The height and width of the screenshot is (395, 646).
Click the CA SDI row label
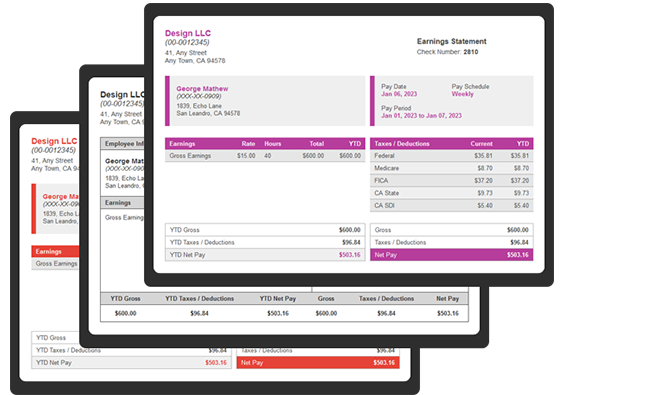pyautogui.click(x=384, y=205)
